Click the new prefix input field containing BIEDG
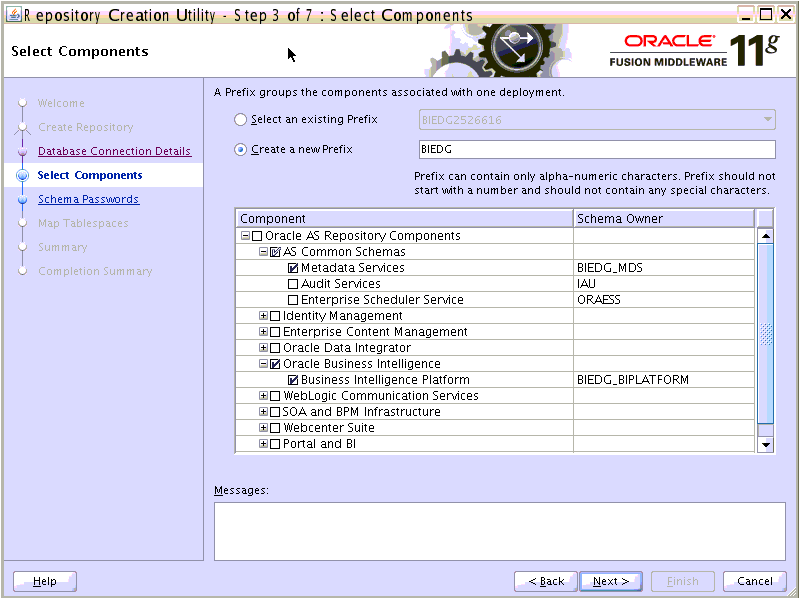Image resolution: width=799 pixels, height=598 pixels. [x=597, y=149]
